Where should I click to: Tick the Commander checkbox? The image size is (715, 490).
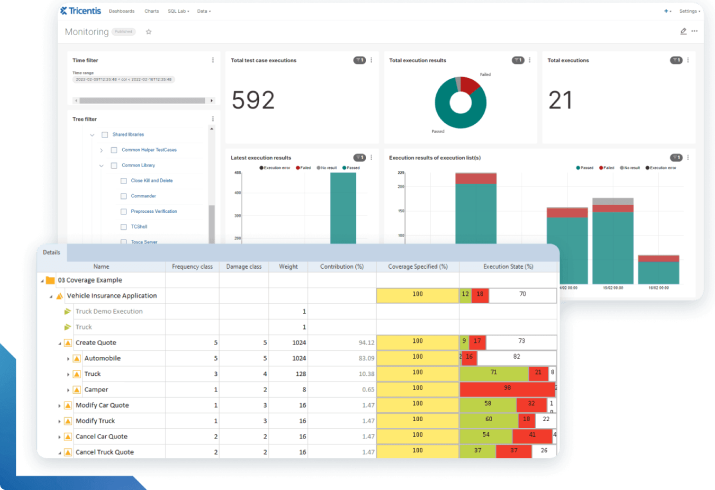(x=124, y=196)
